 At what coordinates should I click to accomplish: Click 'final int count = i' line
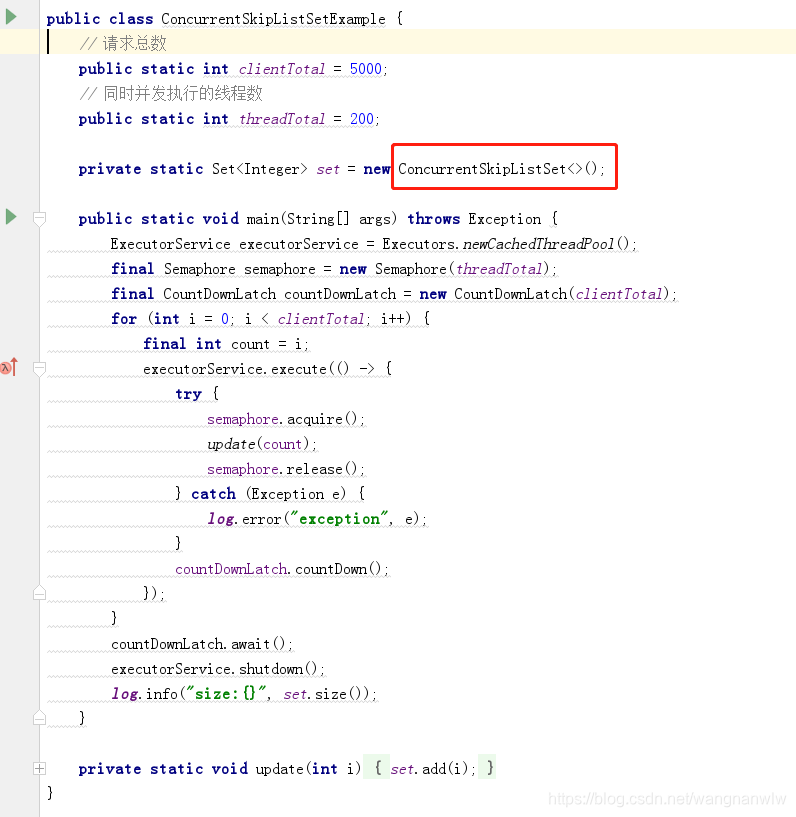point(226,344)
